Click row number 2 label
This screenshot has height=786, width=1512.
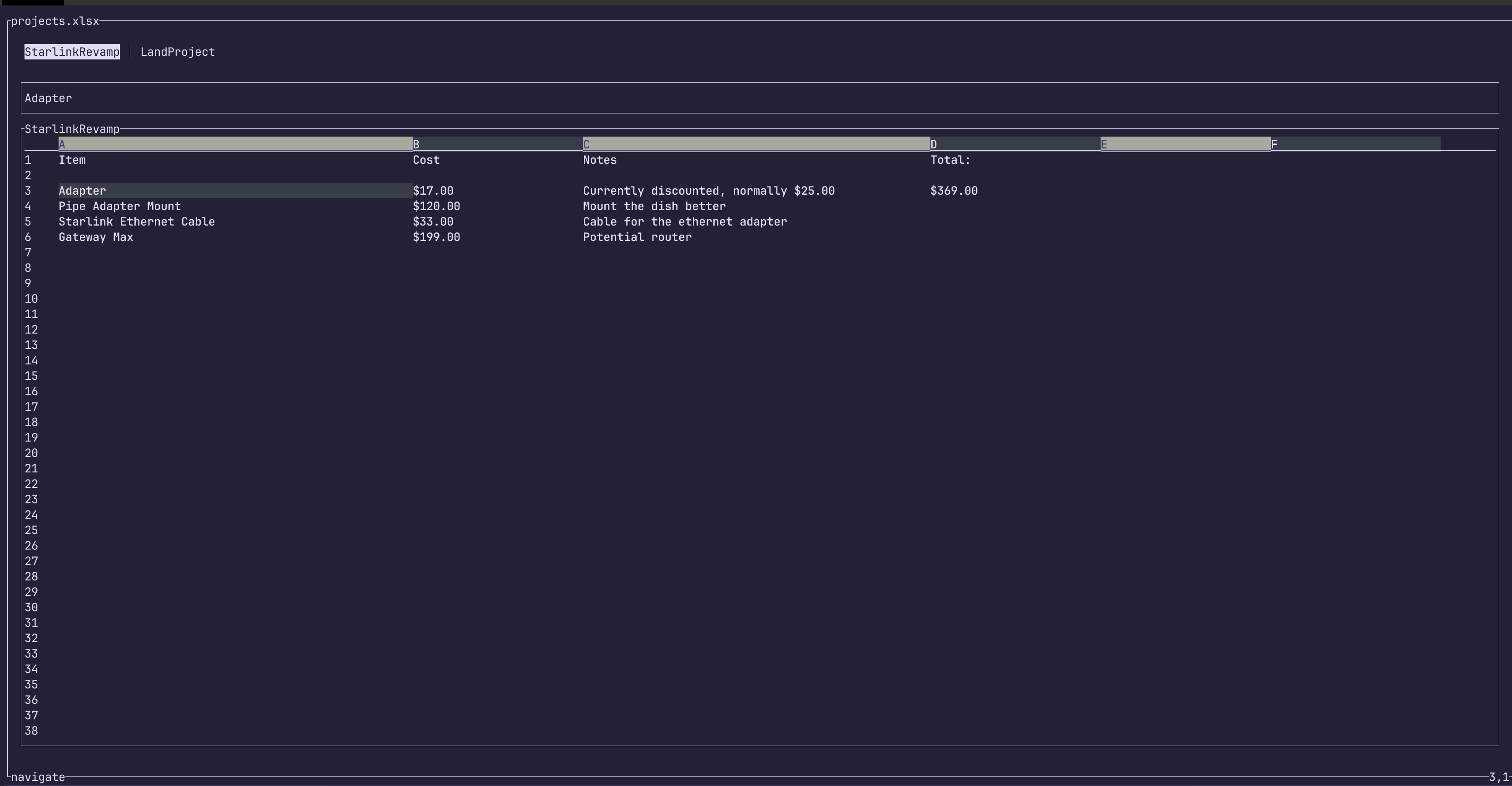pyautogui.click(x=28, y=175)
